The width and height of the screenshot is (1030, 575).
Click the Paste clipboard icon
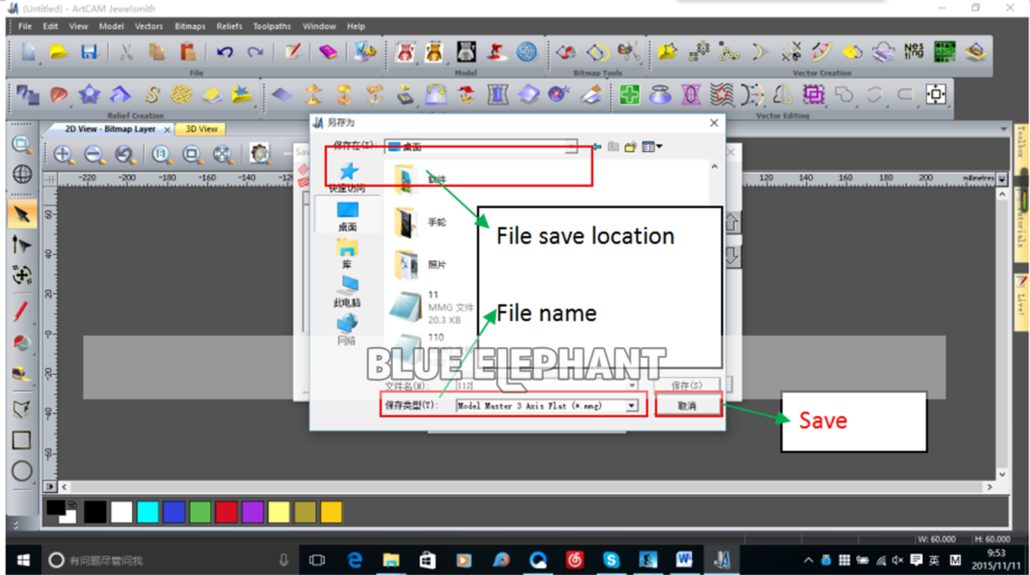[188, 52]
